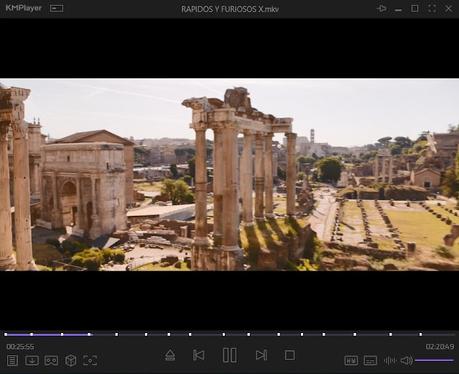Image resolution: width=459 pixels, height=374 pixels.
Task: Pin the player window always on top
Action: (382, 8)
